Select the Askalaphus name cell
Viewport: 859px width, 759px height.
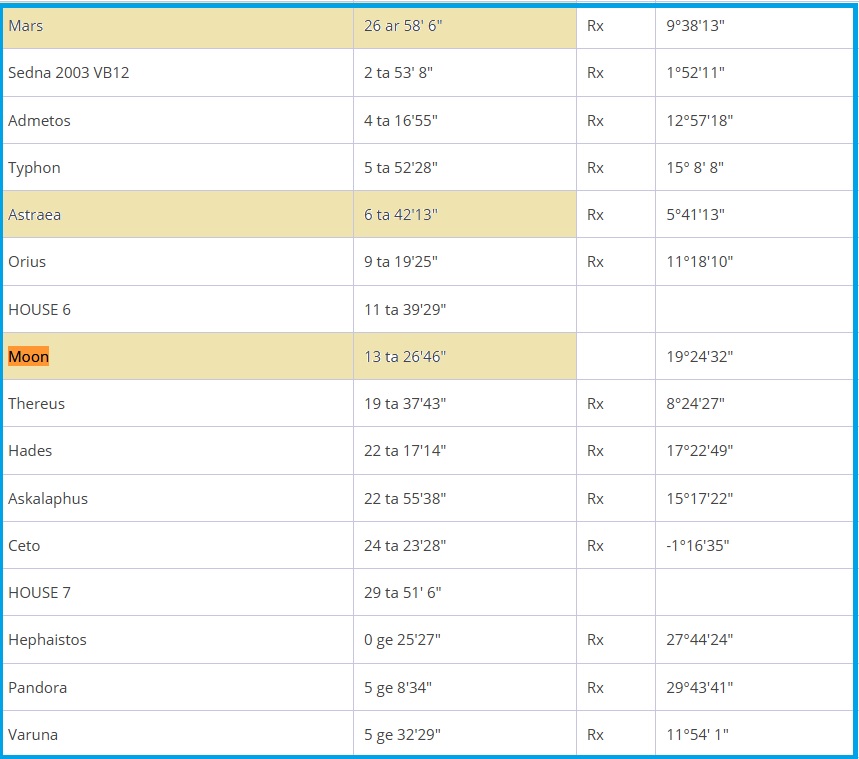[x=48, y=499]
